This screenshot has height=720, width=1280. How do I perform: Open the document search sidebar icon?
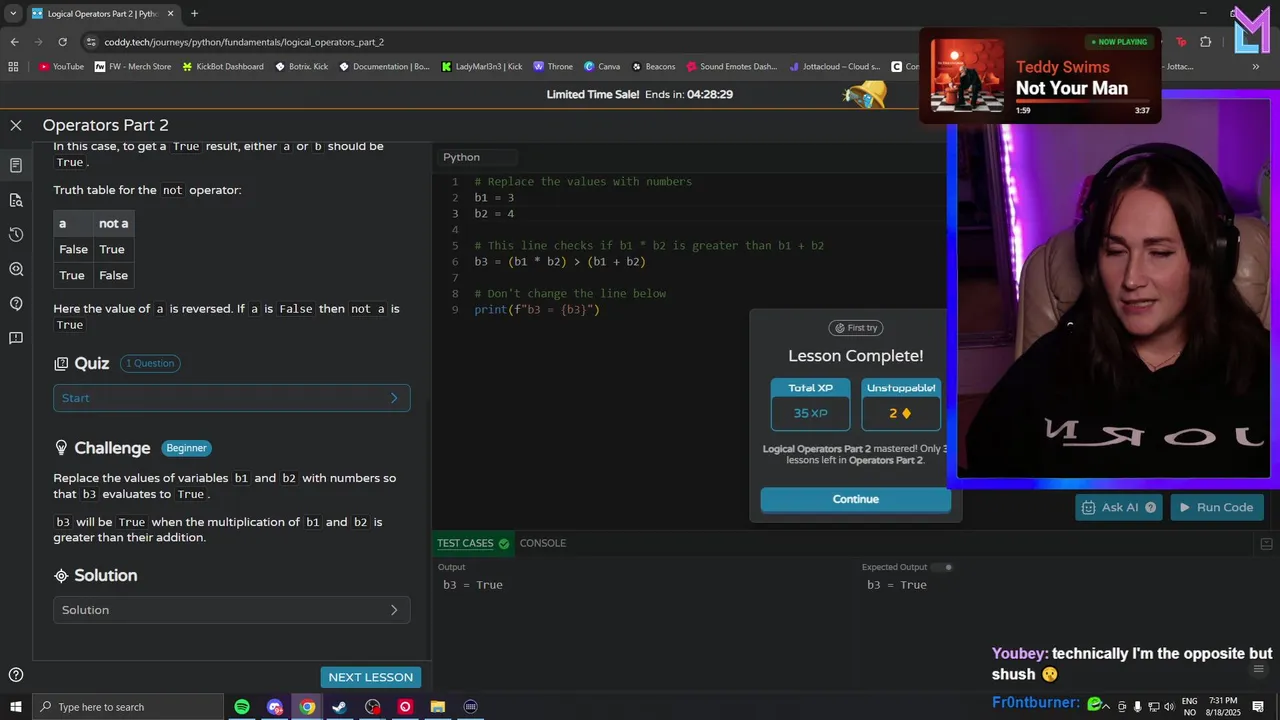click(x=16, y=200)
